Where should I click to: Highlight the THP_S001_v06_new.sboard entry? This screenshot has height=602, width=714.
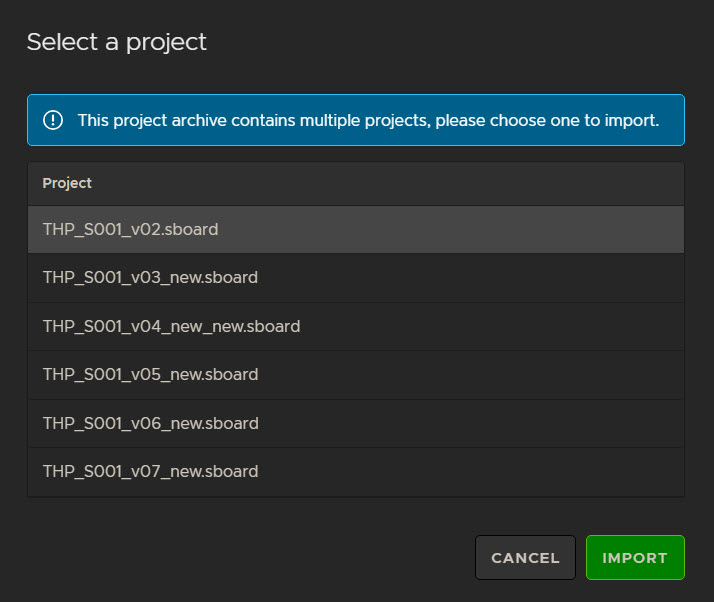150,423
